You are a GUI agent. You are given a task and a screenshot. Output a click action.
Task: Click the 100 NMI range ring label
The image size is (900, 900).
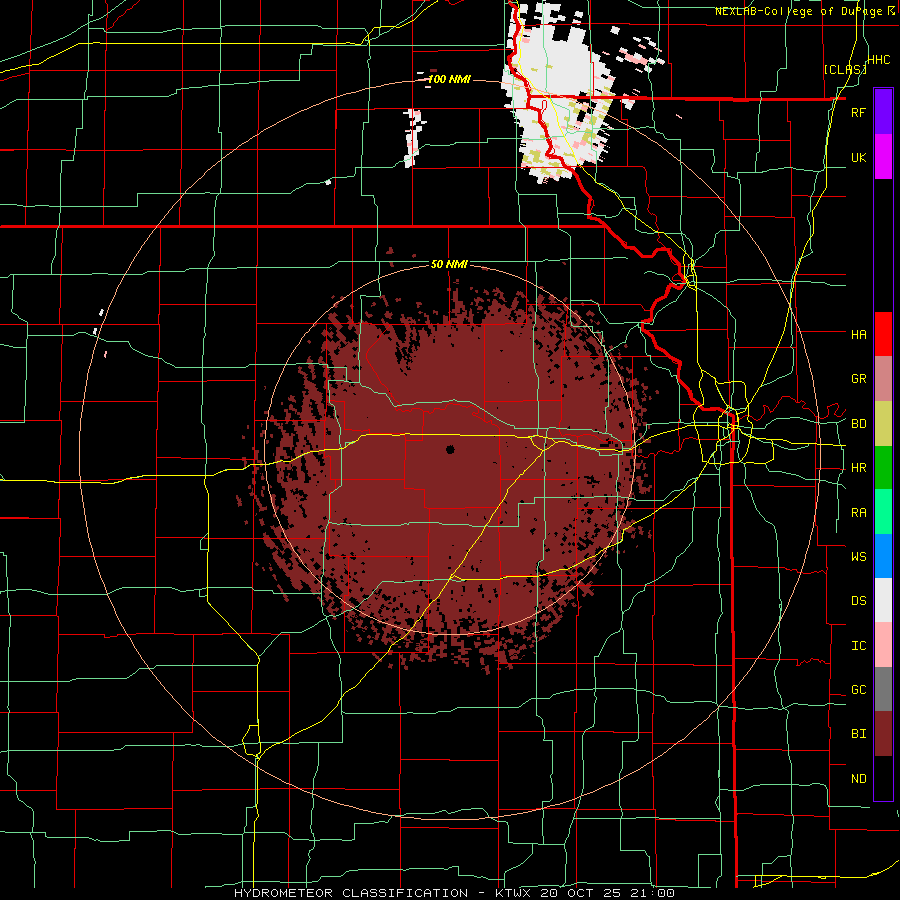tap(449, 79)
